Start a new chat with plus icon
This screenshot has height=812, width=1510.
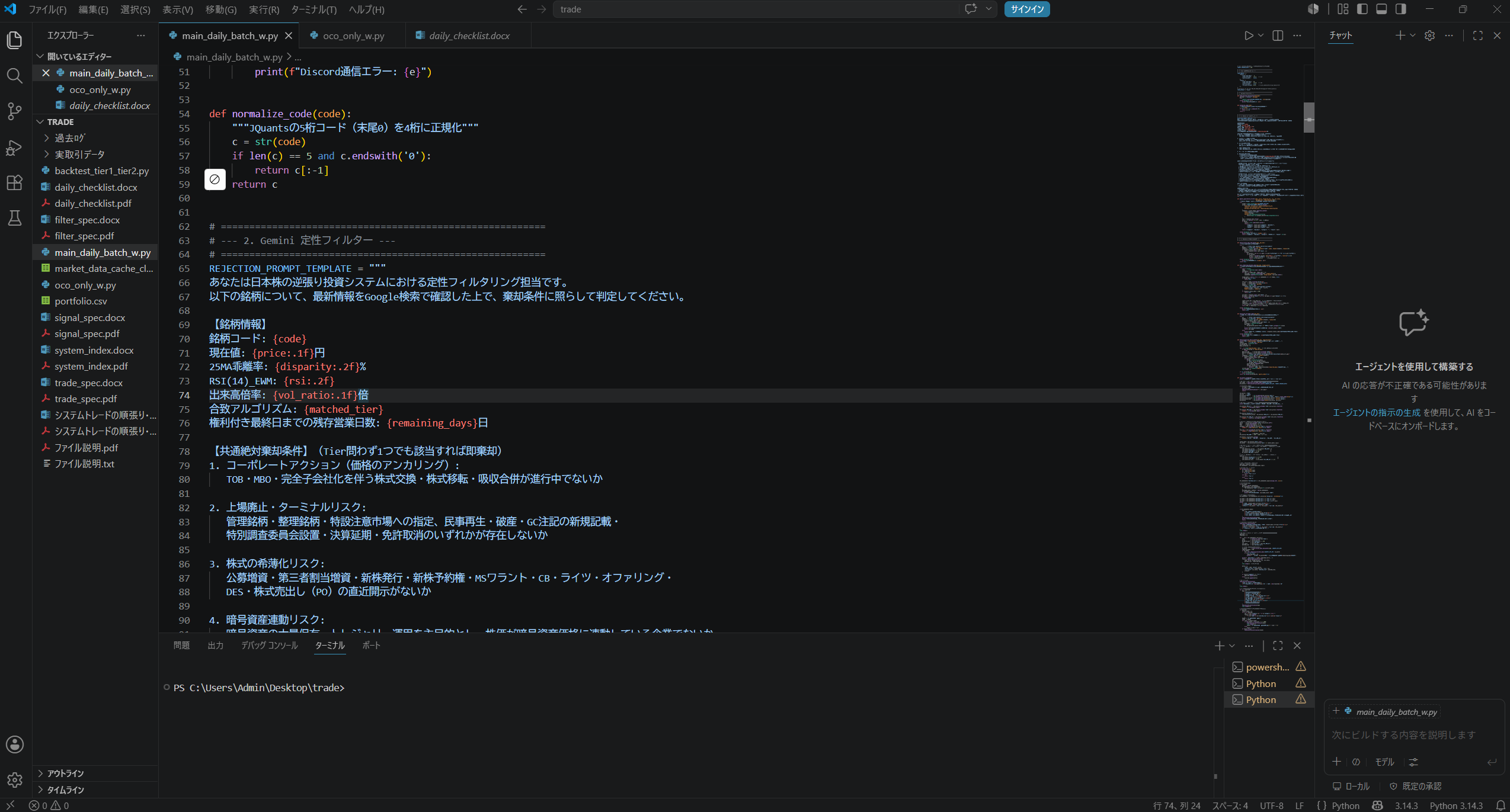click(x=1400, y=36)
